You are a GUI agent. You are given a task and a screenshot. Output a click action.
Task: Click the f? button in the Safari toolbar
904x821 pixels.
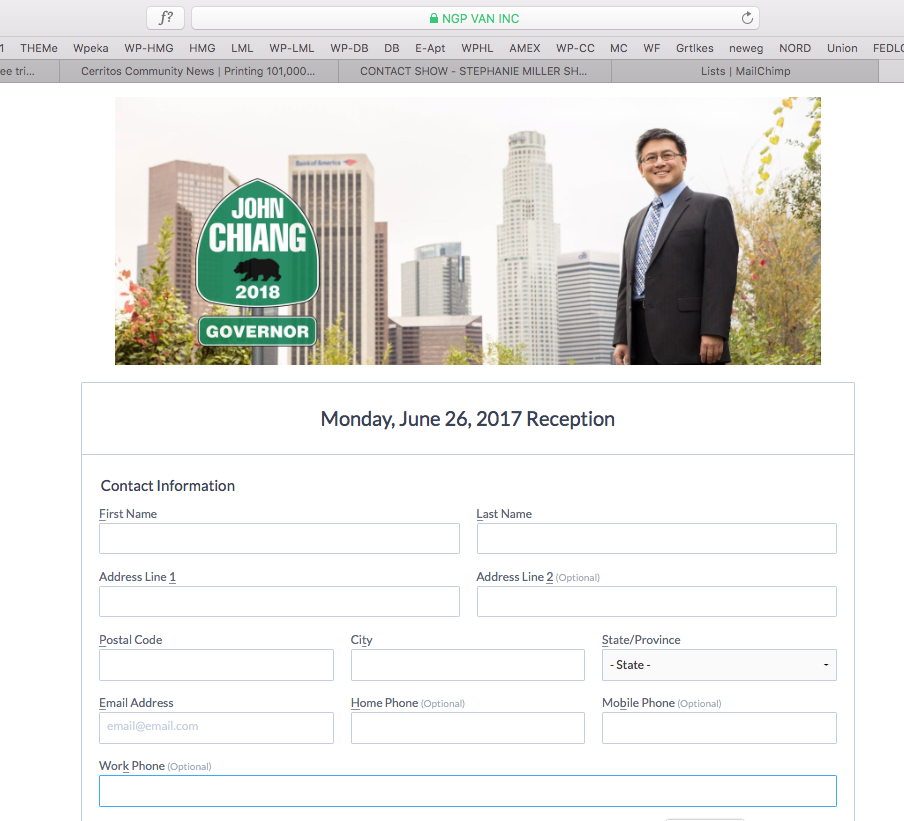click(165, 18)
